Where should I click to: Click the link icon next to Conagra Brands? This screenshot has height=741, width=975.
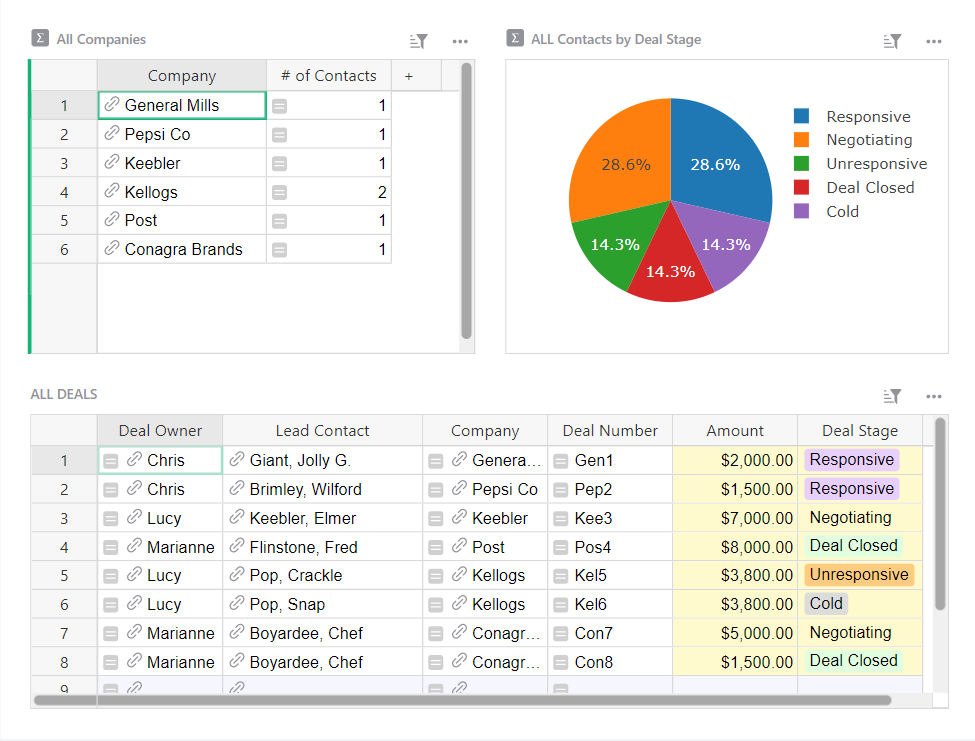click(110, 248)
